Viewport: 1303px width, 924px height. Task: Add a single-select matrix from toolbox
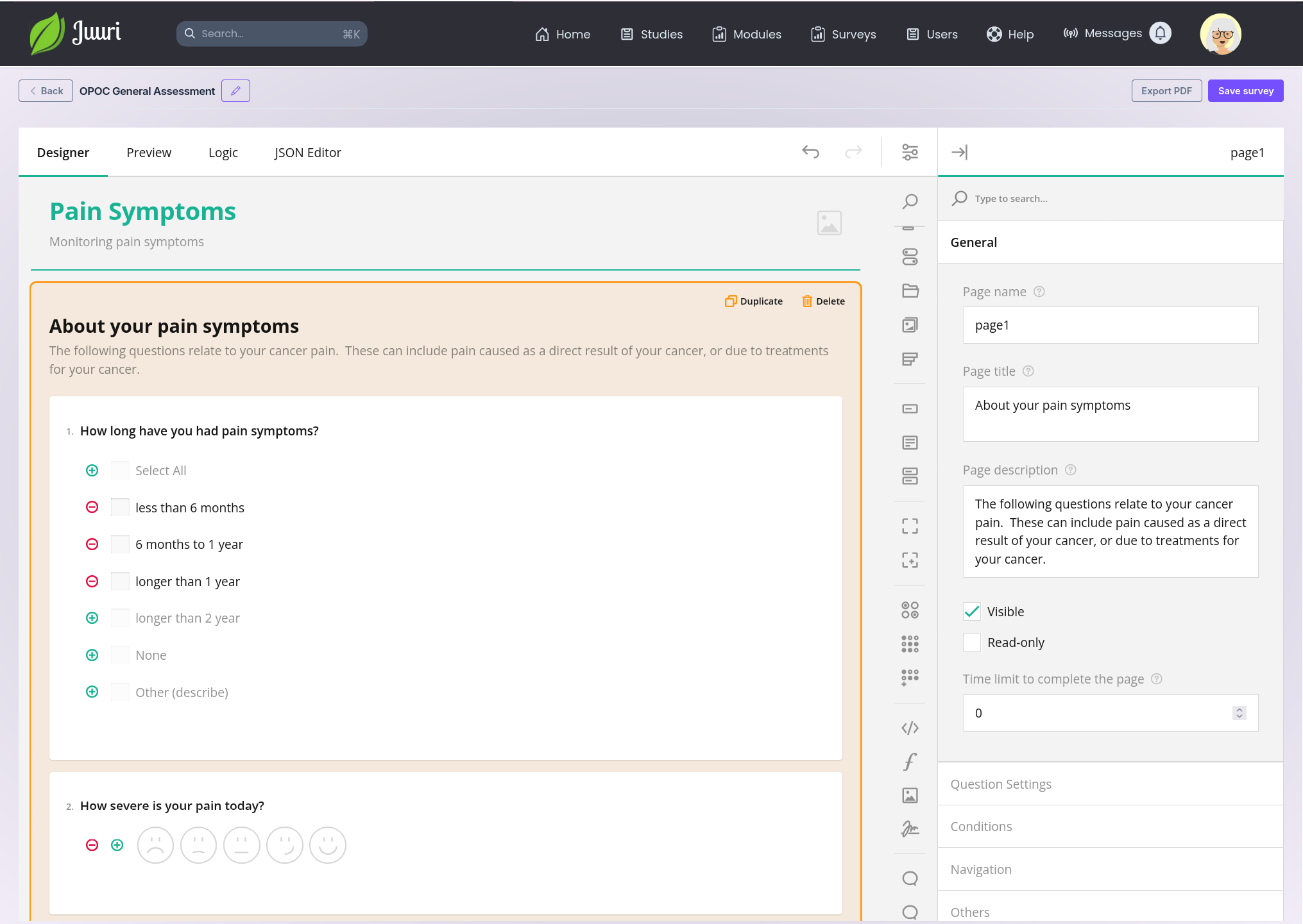910,610
